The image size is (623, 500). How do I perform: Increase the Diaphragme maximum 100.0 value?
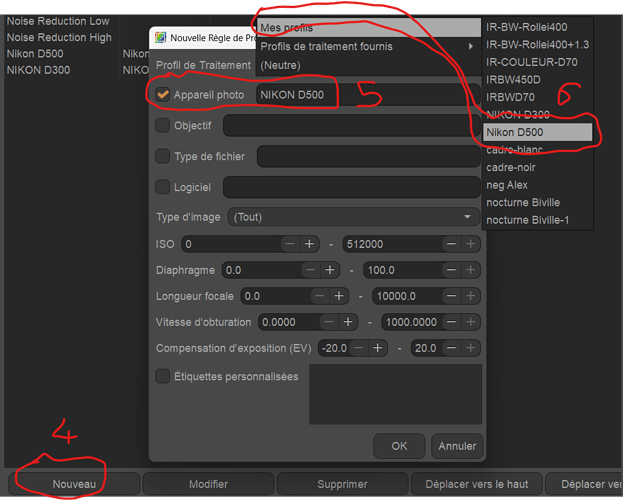click(x=470, y=270)
